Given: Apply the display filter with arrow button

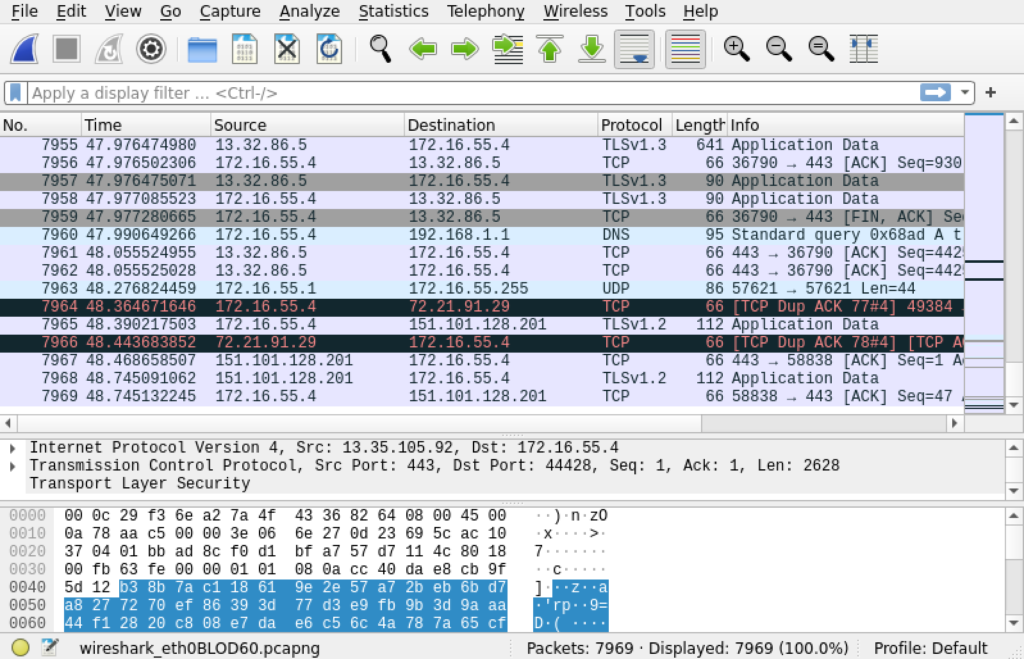Looking at the screenshot, I should (x=934, y=91).
